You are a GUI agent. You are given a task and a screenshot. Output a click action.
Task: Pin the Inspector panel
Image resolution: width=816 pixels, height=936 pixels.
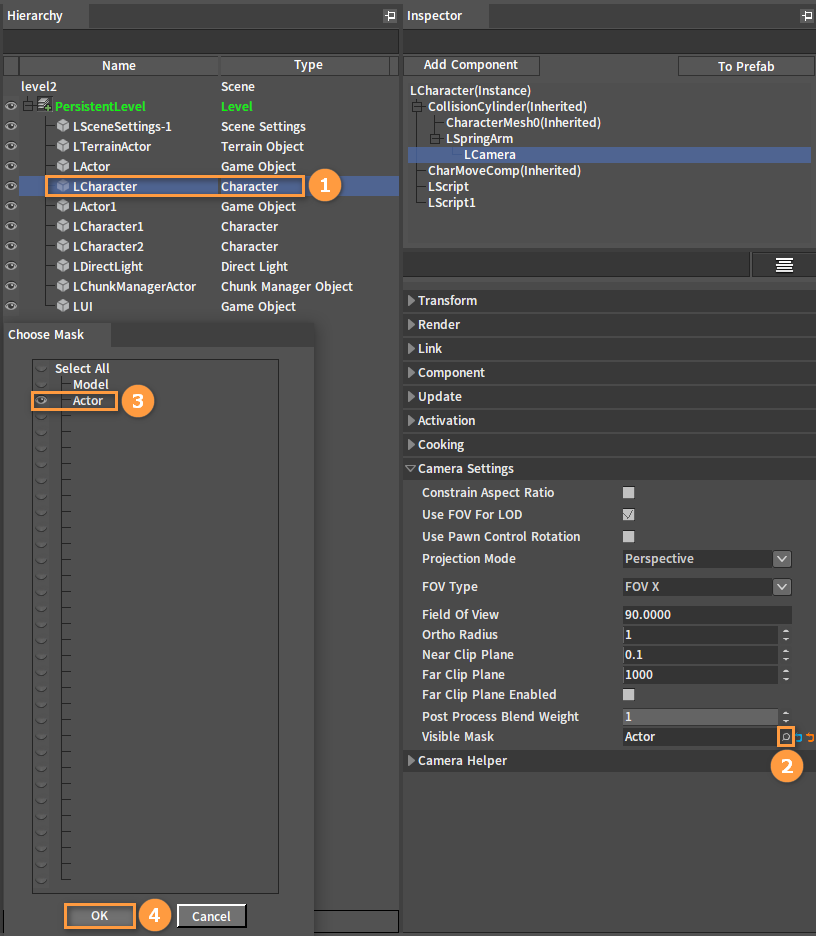coord(806,16)
